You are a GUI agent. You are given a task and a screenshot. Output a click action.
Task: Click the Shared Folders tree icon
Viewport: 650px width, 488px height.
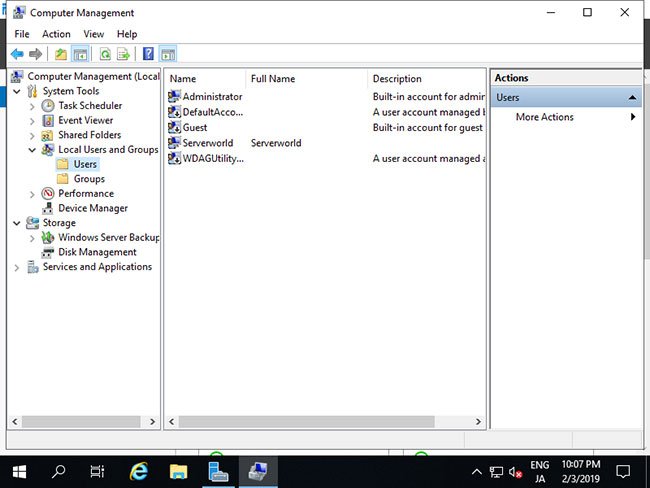click(x=47, y=135)
